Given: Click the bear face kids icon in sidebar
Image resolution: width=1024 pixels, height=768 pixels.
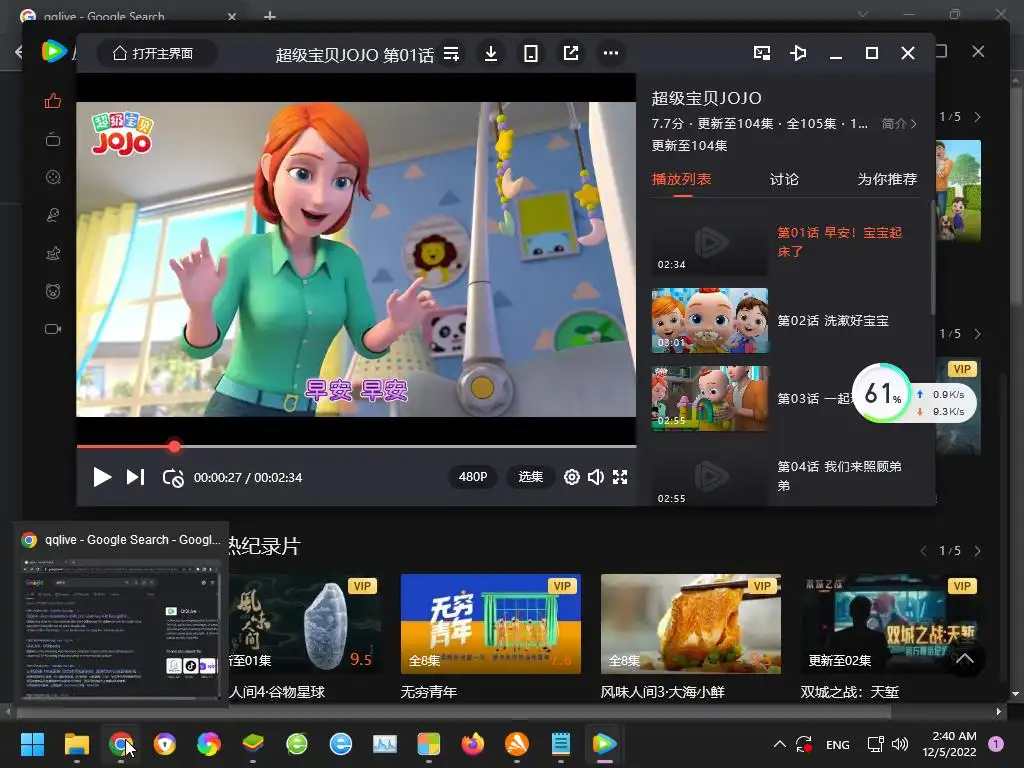Looking at the screenshot, I should [53, 291].
